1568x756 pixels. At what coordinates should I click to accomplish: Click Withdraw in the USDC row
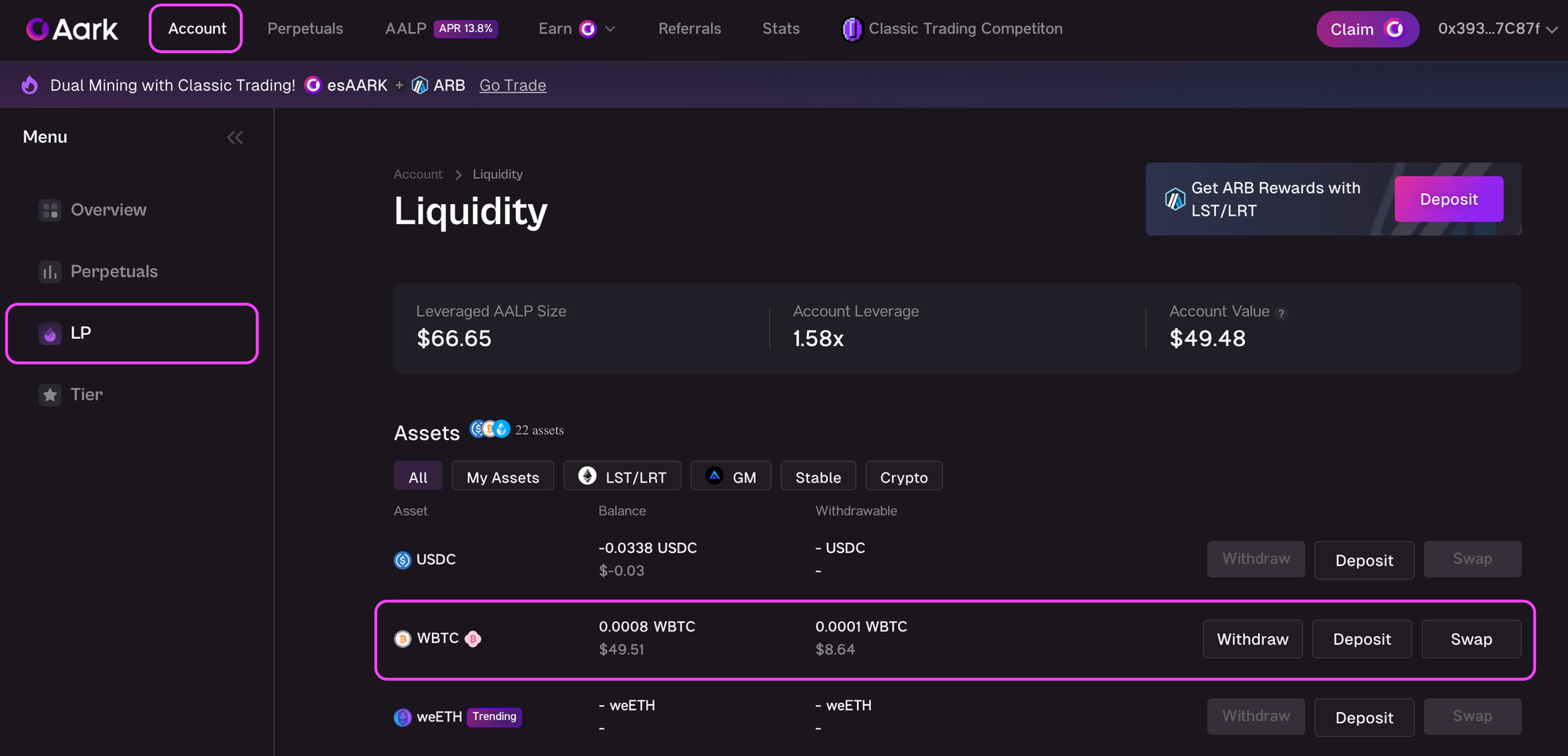[x=1256, y=559]
